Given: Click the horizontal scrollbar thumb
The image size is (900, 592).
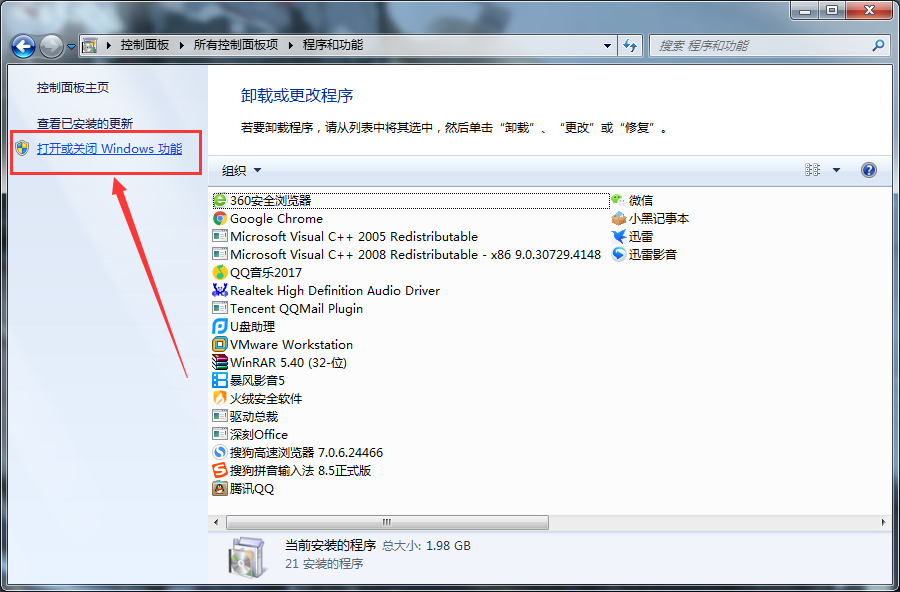Looking at the screenshot, I should tap(387, 522).
